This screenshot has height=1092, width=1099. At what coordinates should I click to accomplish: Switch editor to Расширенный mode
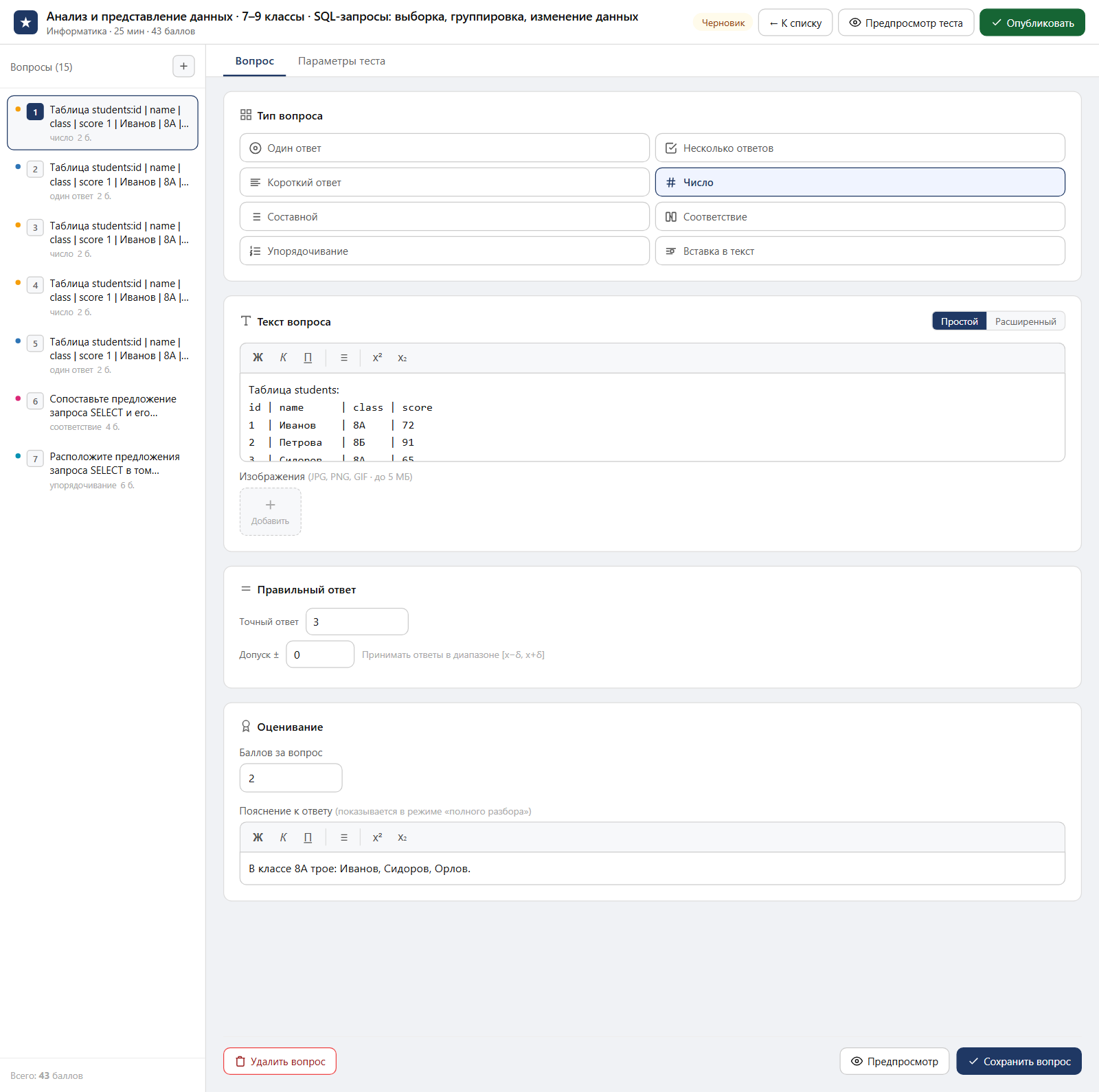[1026, 321]
